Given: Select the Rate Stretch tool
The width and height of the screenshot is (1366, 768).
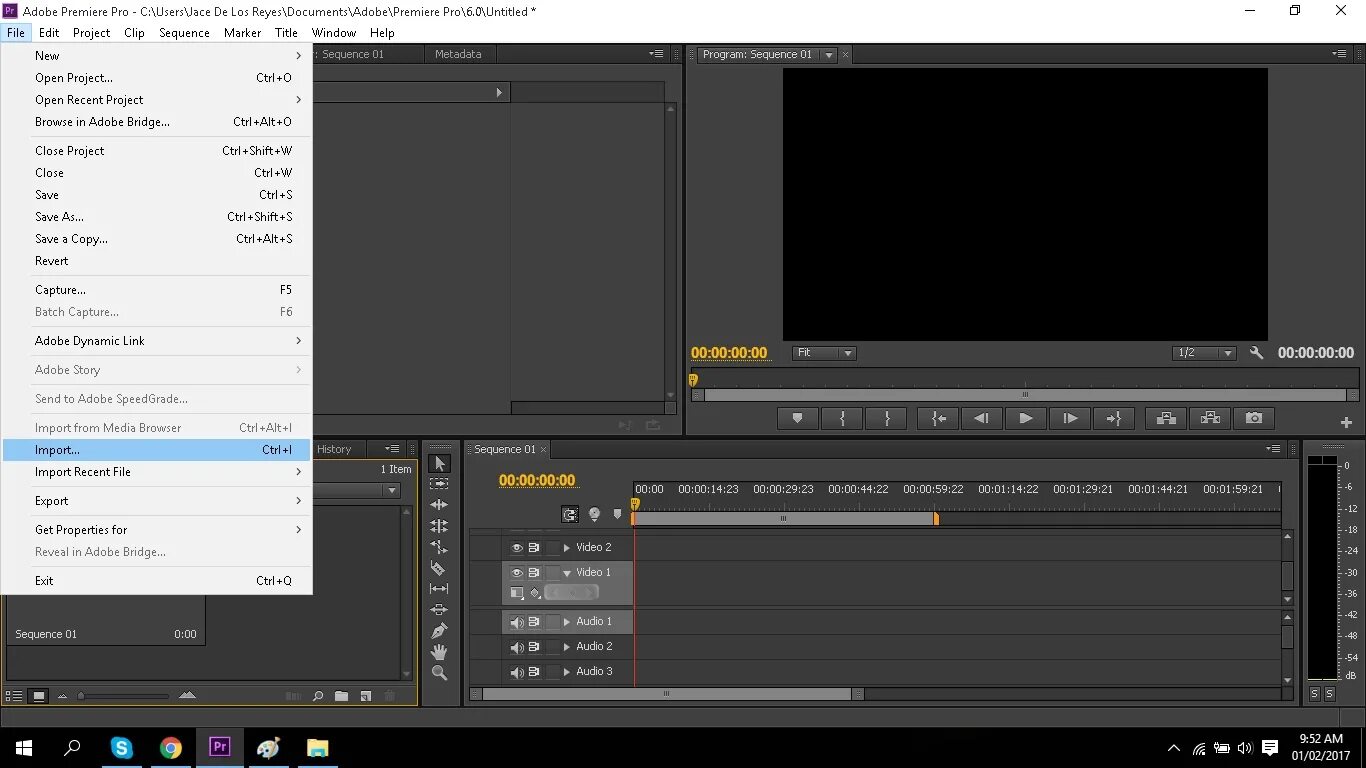Looking at the screenshot, I should [439, 547].
